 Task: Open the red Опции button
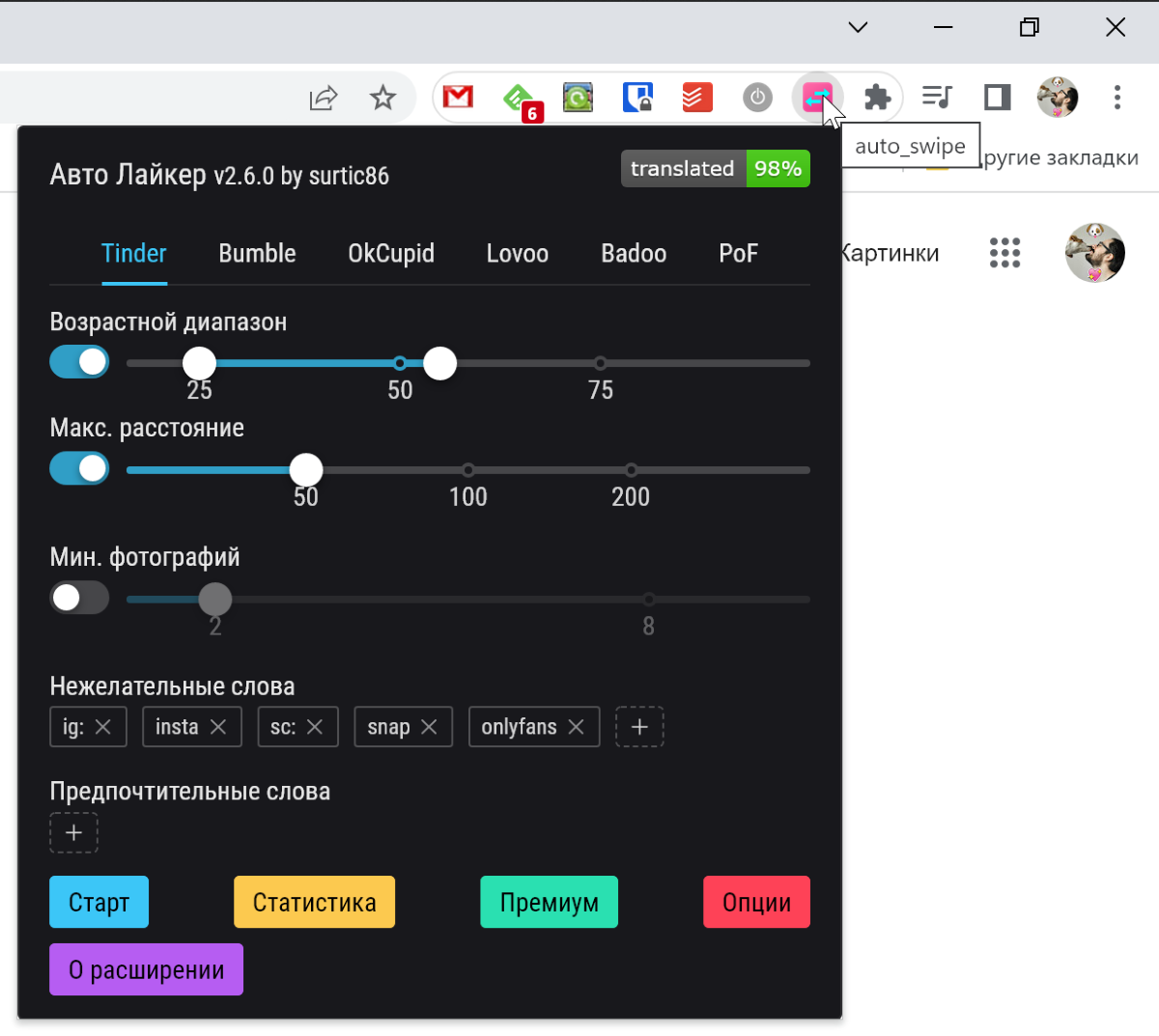click(x=756, y=902)
